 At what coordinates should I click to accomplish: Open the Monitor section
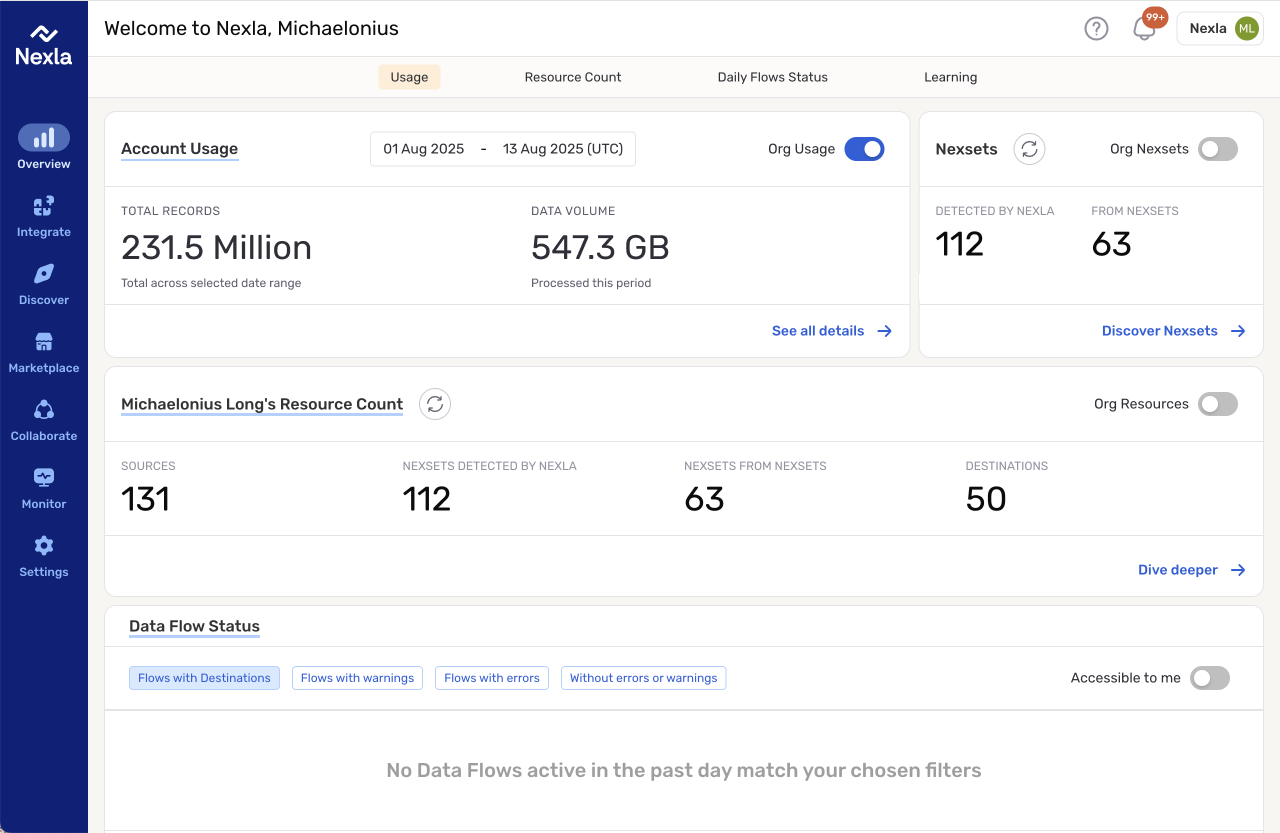click(44, 477)
